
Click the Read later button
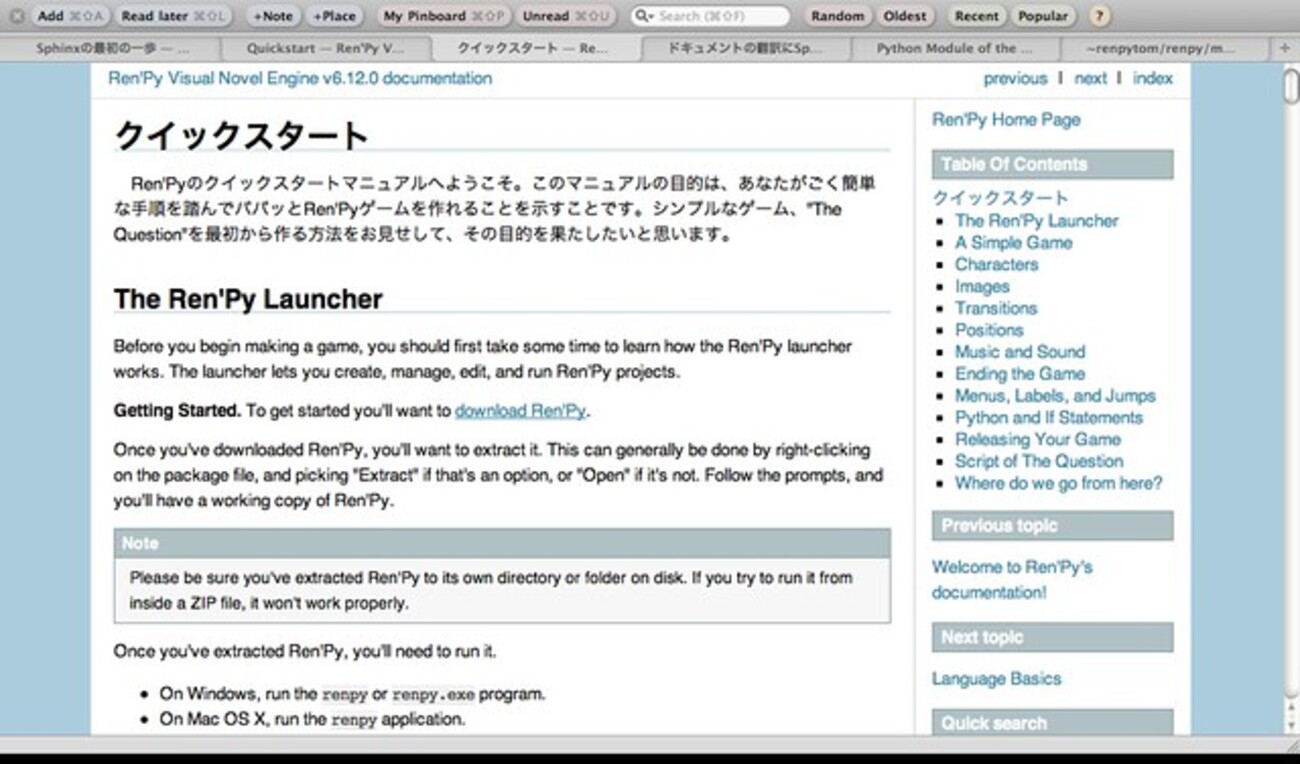click(174, 16)
